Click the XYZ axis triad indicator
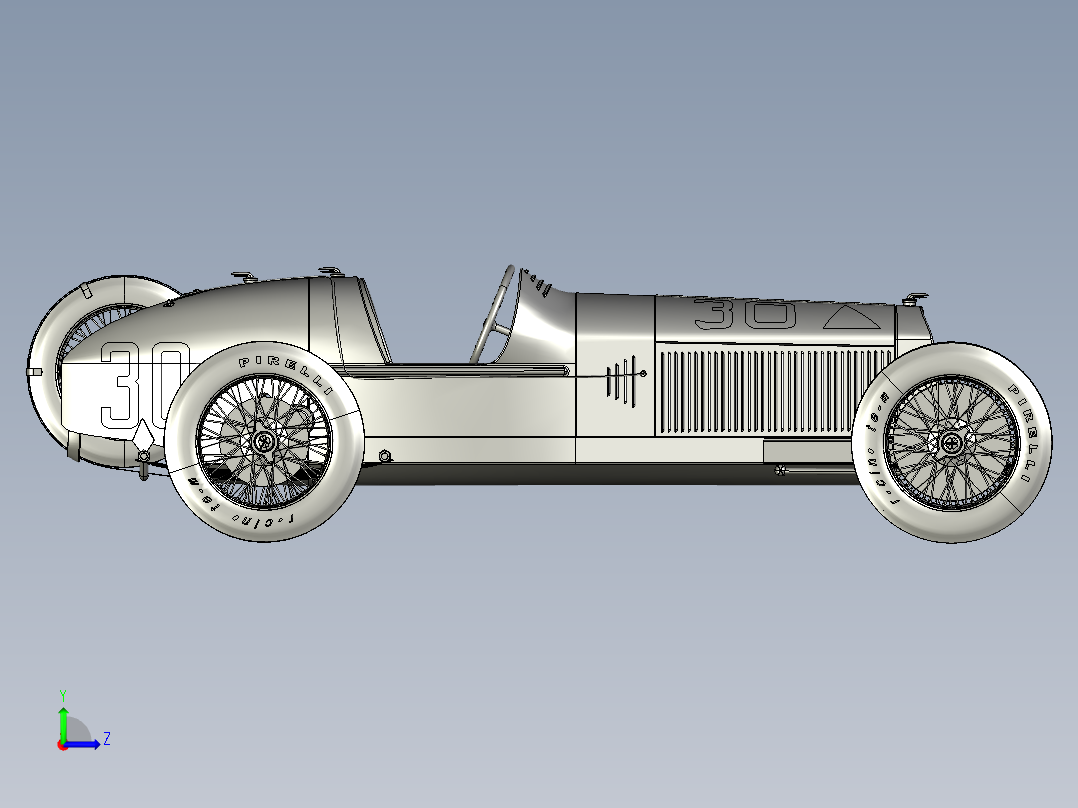The height and width of the screenshot is (808, 1078). coord(82,721)
